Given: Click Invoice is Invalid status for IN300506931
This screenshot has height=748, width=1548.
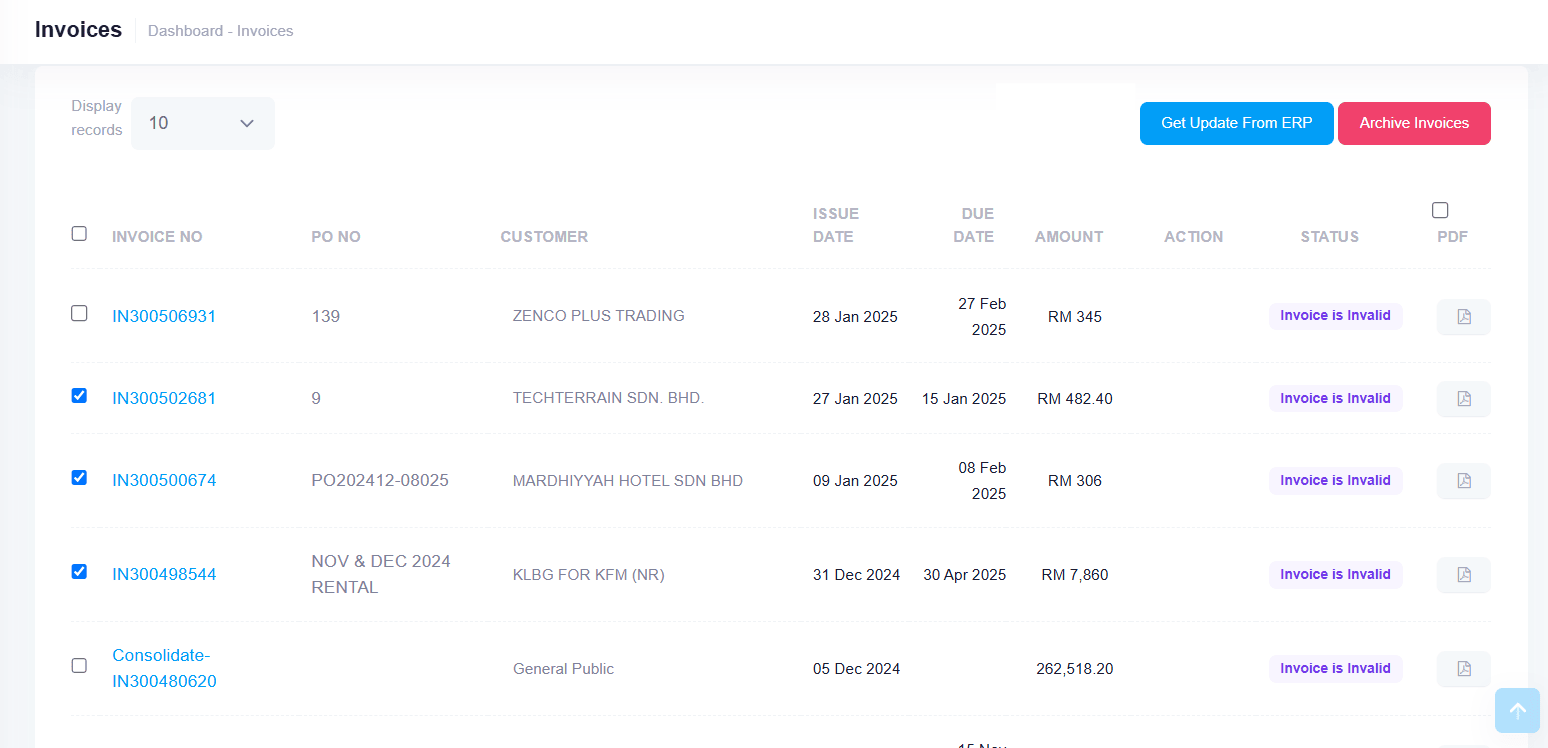Looking at the screenshot, I should pos(1335,316).
